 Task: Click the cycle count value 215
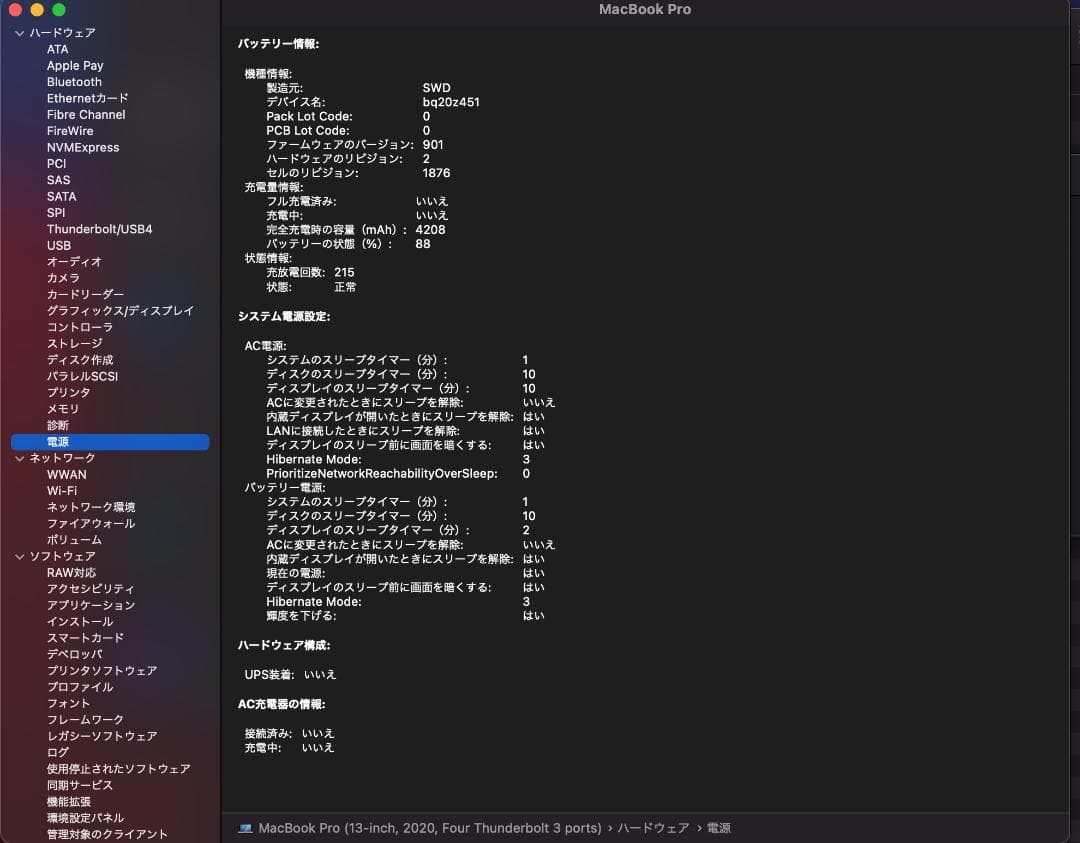pyautogui.click(x=344, y=273)
